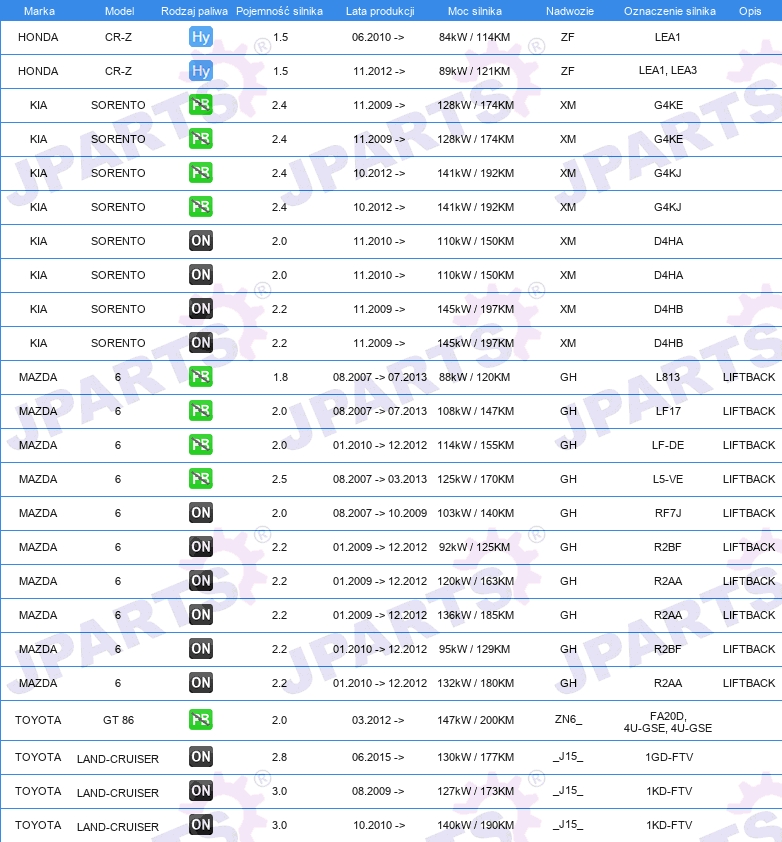The height and width of the screenshot is (842, 782).
Task: Select the 103kW / 140KM power cell
Action: tap(475, 513)
